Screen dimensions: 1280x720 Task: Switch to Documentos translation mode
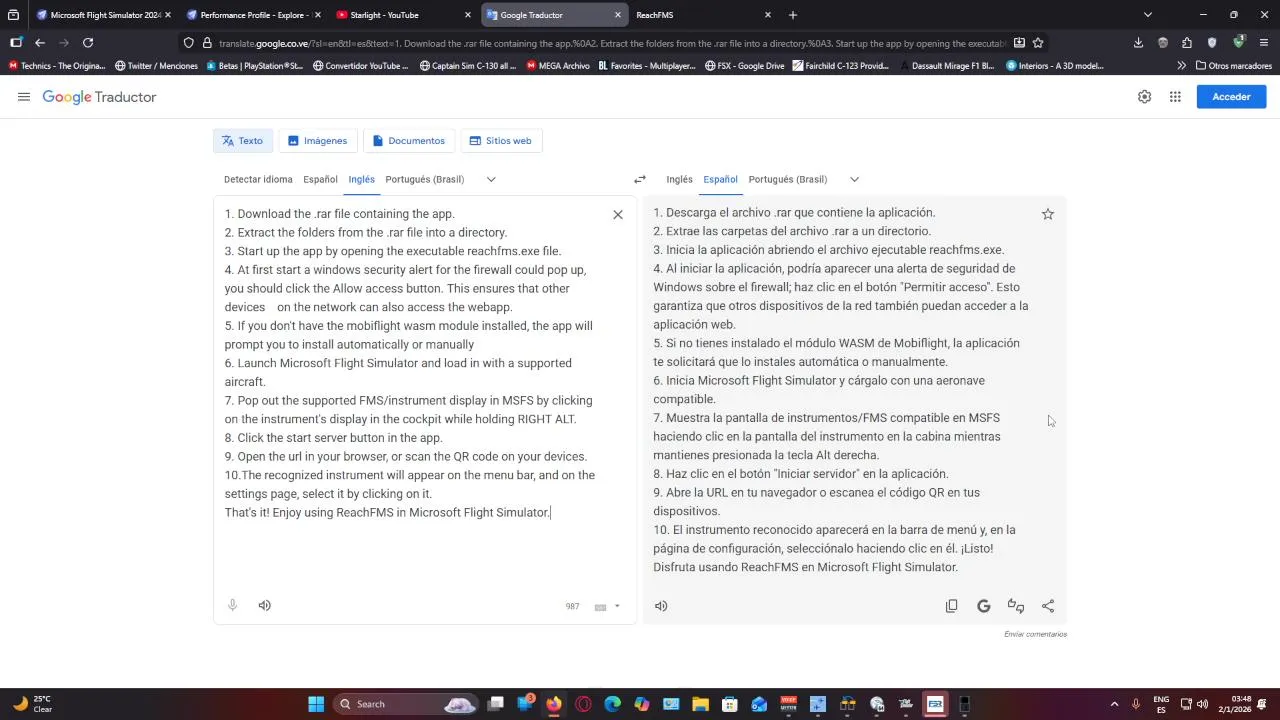408,141
